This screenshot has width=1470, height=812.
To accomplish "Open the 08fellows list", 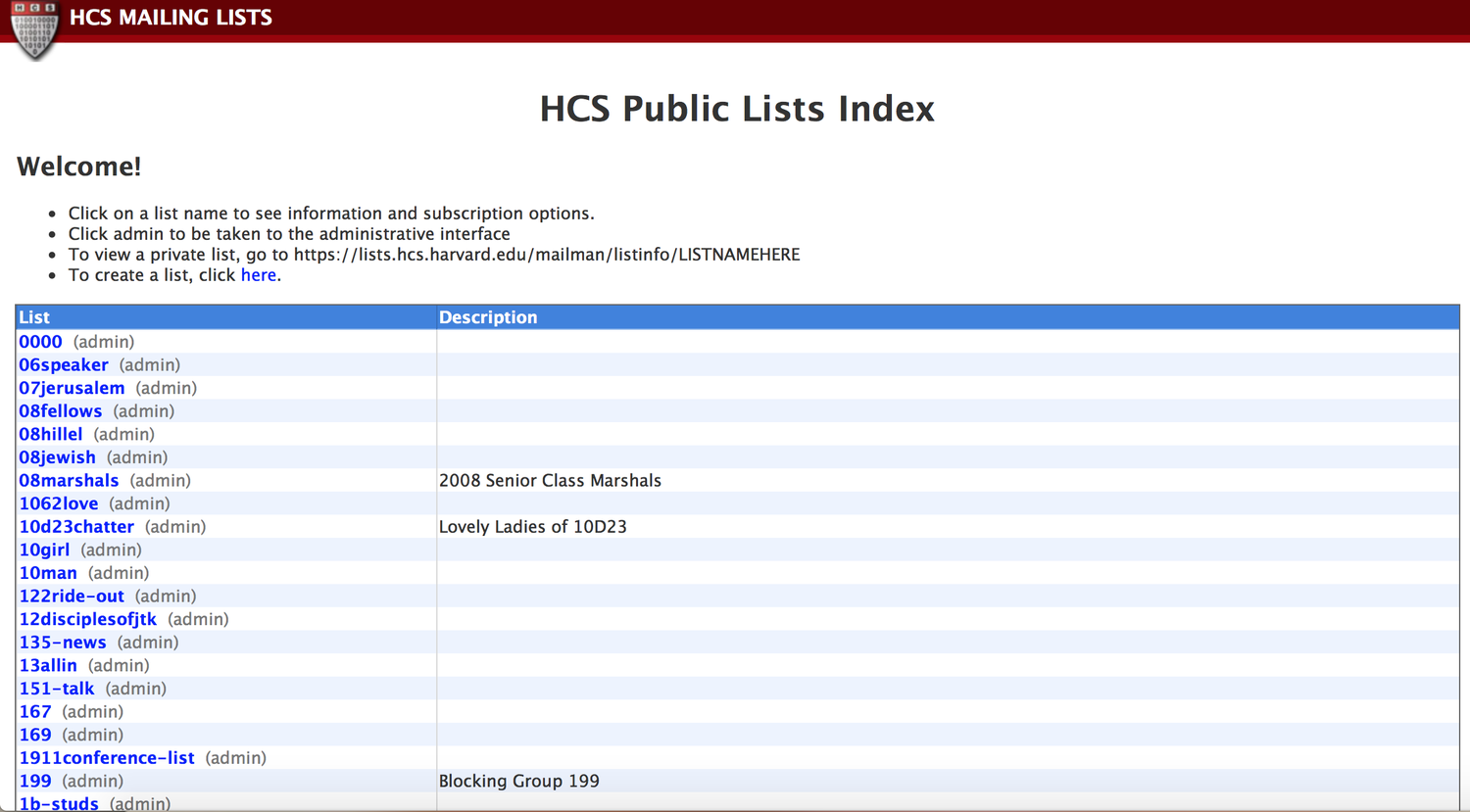I will [61, 411].
